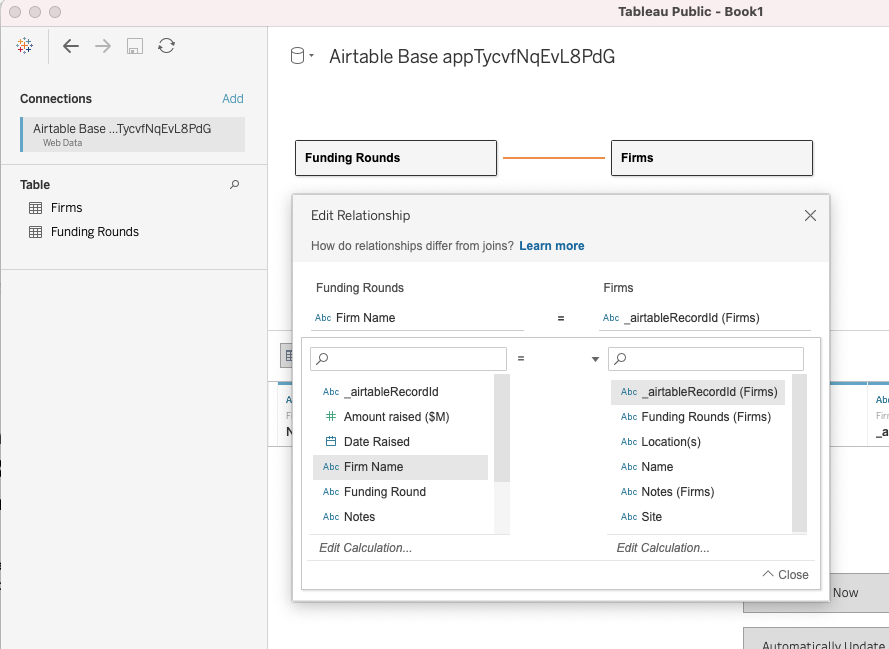The image size is (889, 649).
Task: Add a new connection
Action: click(232, 99)
